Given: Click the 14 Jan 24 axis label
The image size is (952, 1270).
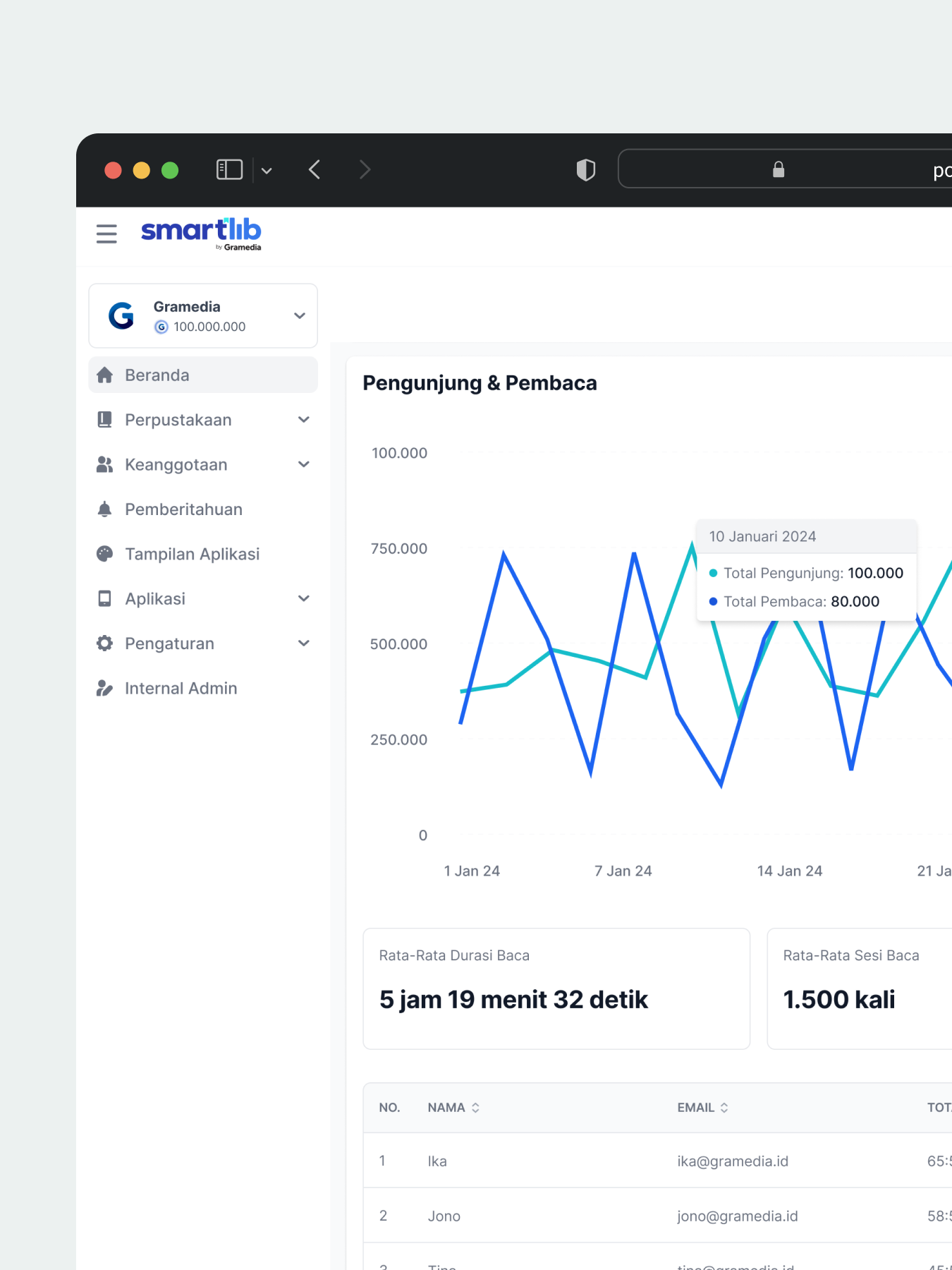Looking at the screenshot, I should click(790, 871).
